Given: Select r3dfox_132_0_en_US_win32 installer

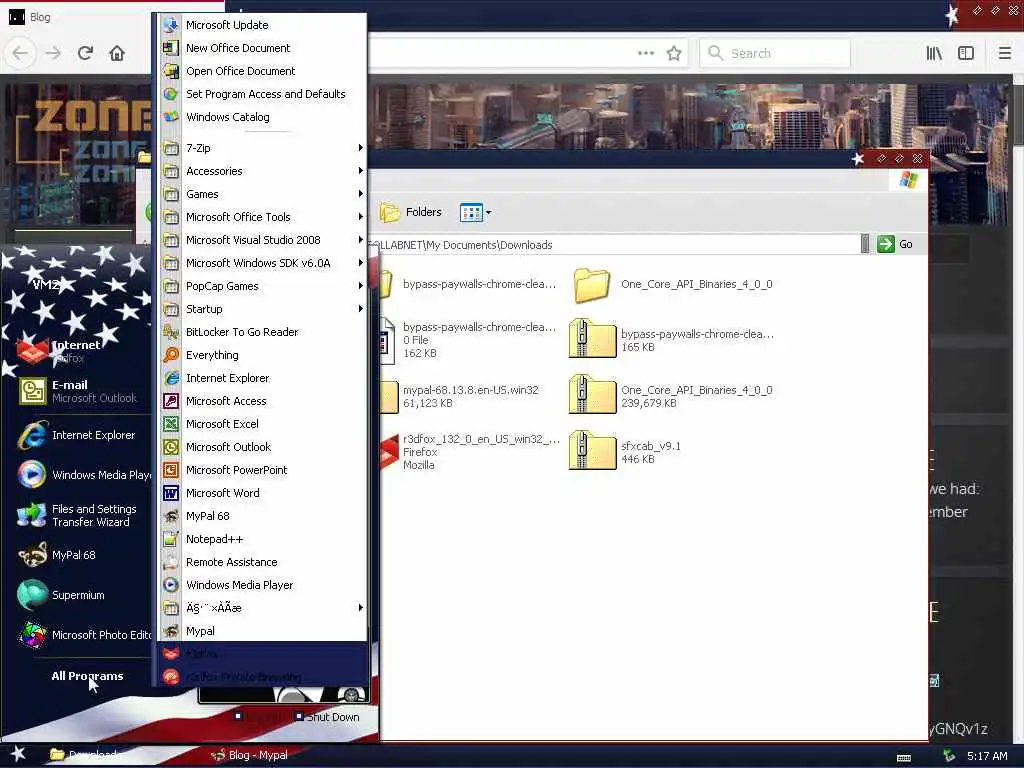Looking at the screenshot, I should click(469, 452).
